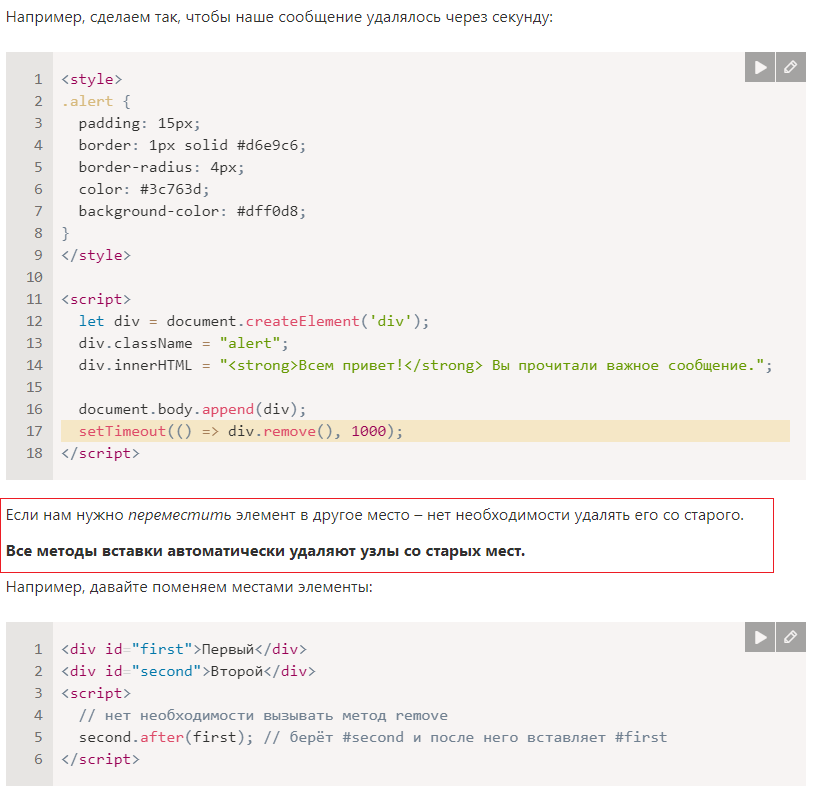Screen dimensions: 814x801
Task: Run the first/second div swap example
Action: [x=759, y=637]
